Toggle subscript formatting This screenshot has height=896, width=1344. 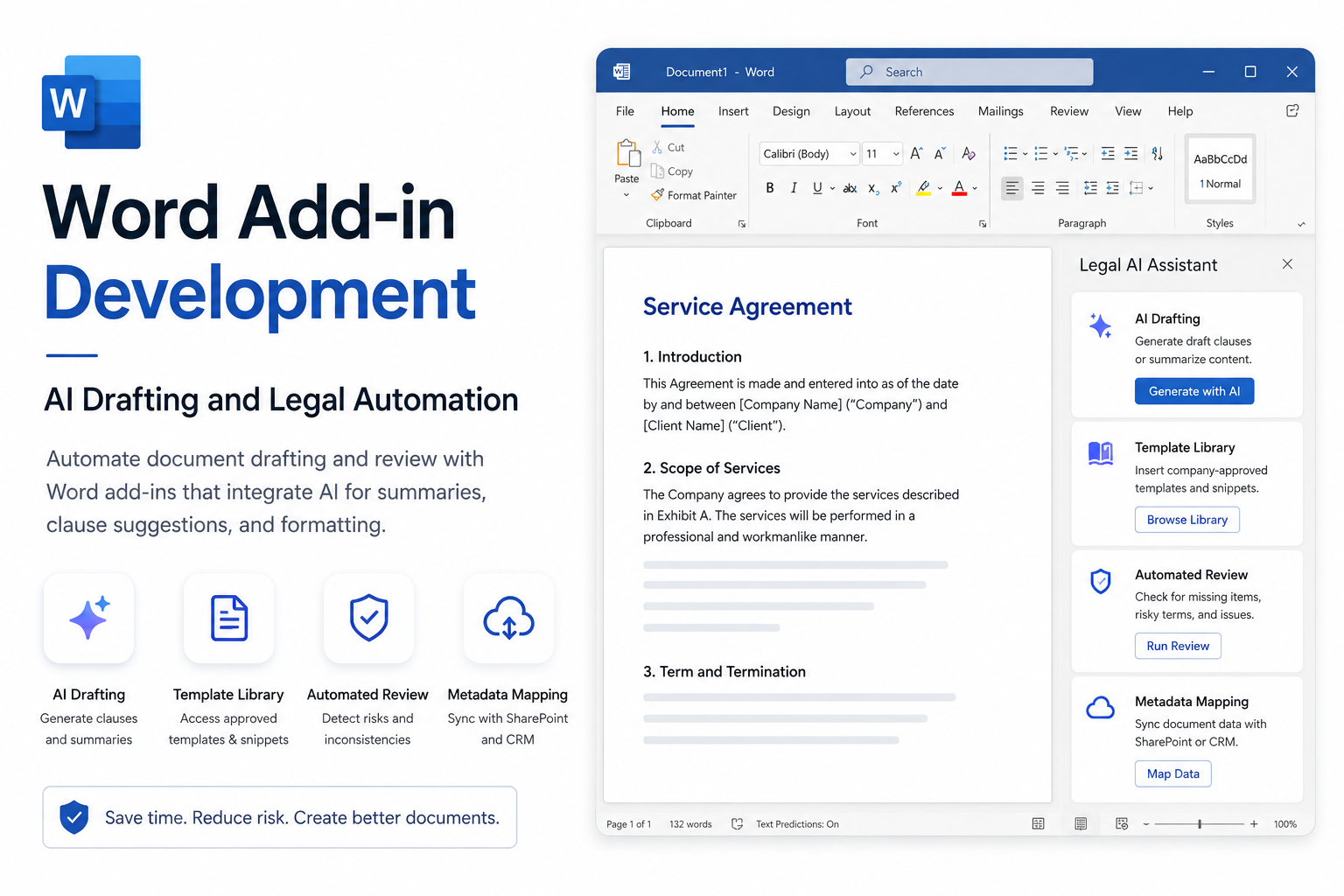coord(873,188)
